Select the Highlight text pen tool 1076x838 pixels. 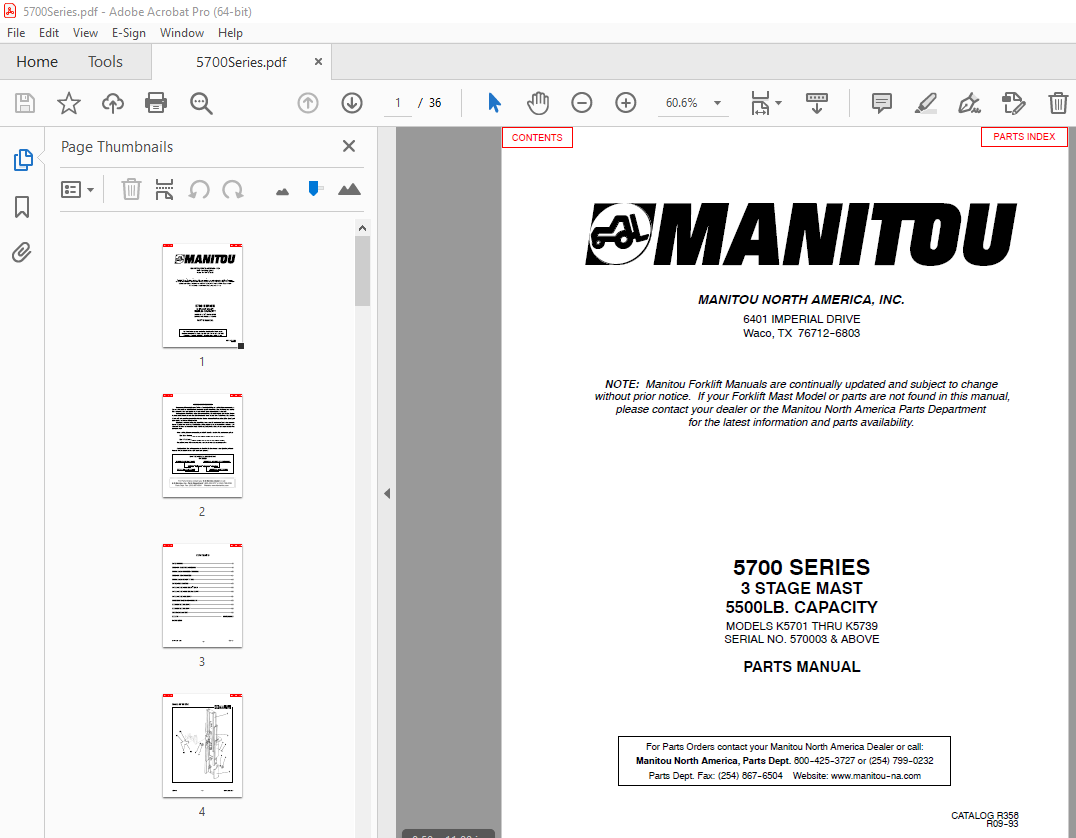(x=926, y=103)
